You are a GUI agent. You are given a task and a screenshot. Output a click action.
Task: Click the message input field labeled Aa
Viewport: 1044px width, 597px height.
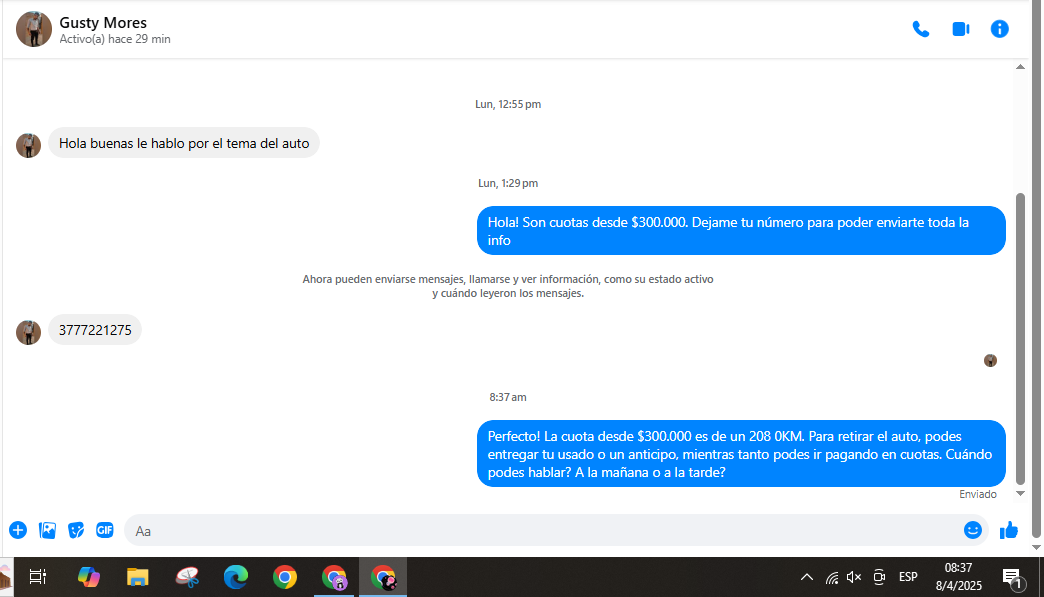click(540, 530)
